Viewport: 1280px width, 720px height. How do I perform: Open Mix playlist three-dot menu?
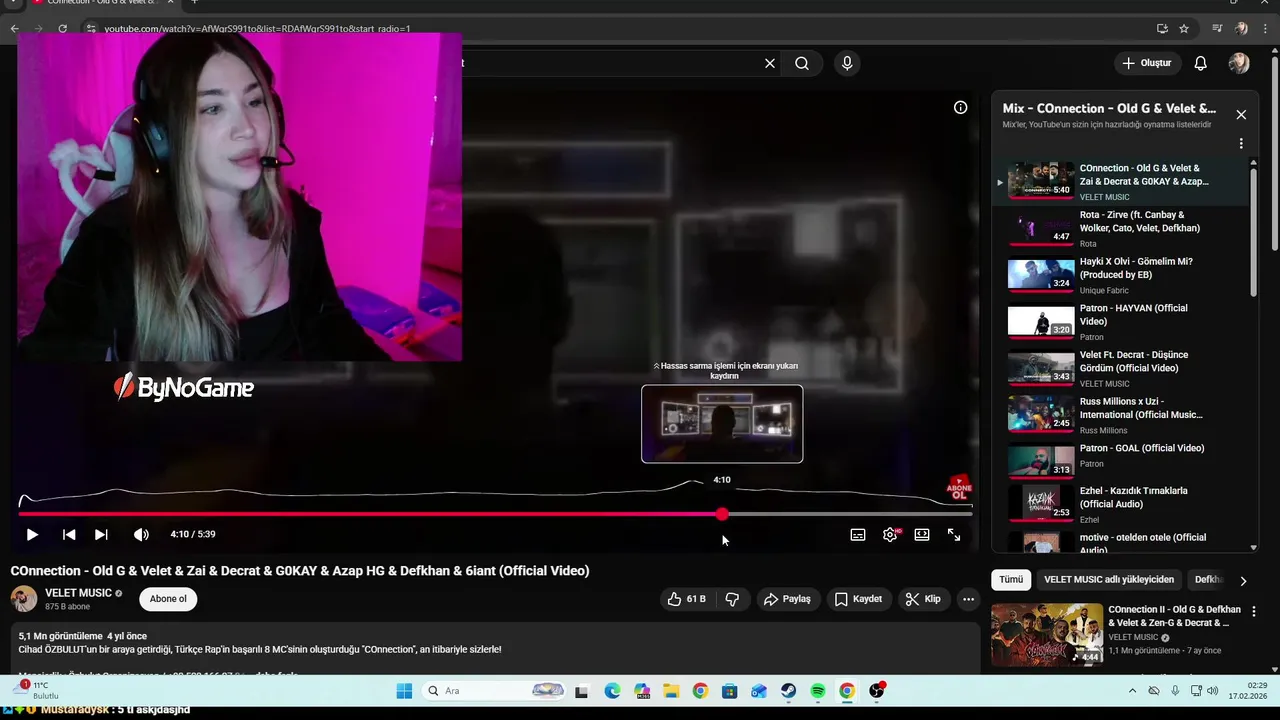pyautogui.click(x=1241, y=144)
